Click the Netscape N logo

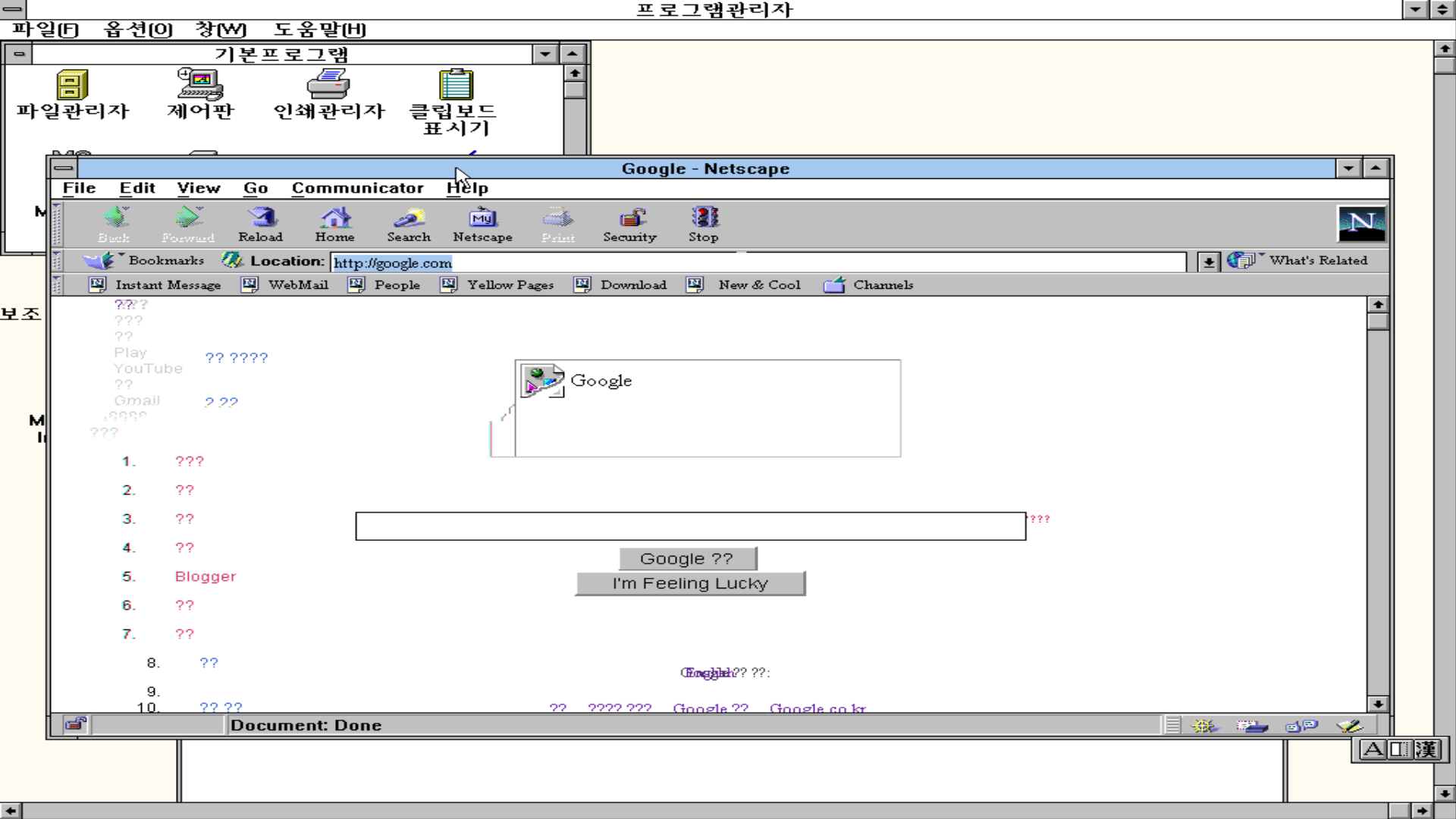1361,223
